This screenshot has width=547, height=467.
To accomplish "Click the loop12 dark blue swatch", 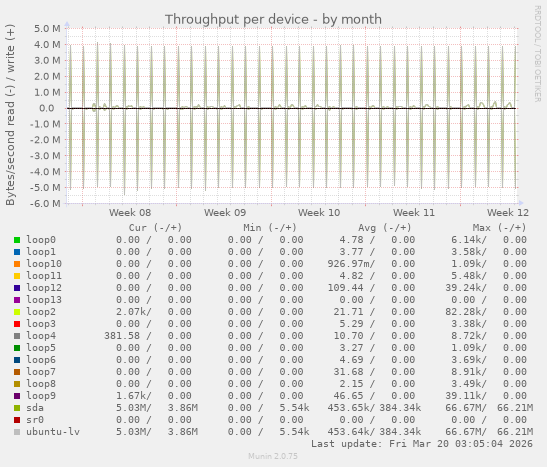I will click(17, 288).
